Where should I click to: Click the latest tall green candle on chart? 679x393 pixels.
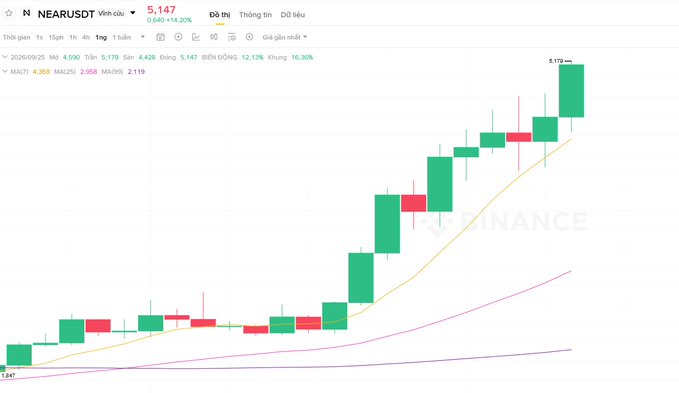(x=571, y=90)
